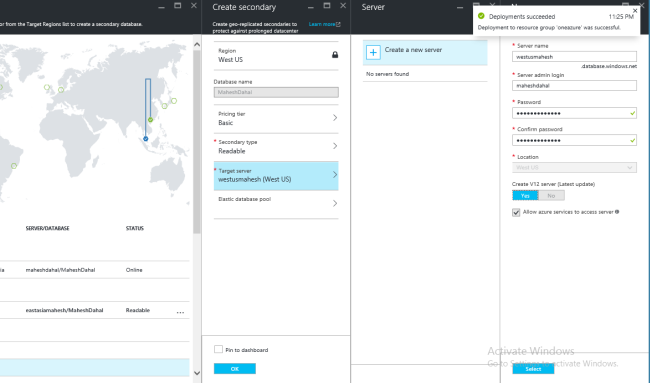Check the Pin to dashboard checkbox
The width and height of the screenshot is (650, 383).
coord(218,349)
